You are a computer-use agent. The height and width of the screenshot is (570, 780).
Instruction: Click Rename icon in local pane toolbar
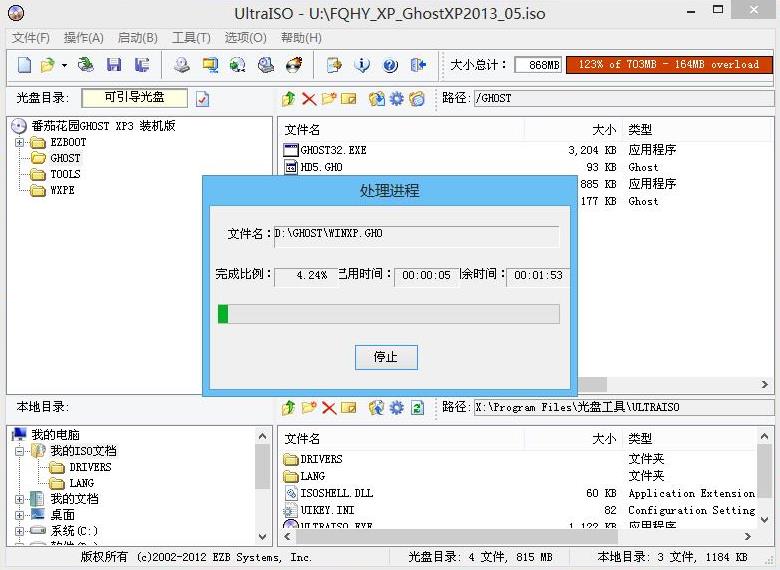(349, 408)
